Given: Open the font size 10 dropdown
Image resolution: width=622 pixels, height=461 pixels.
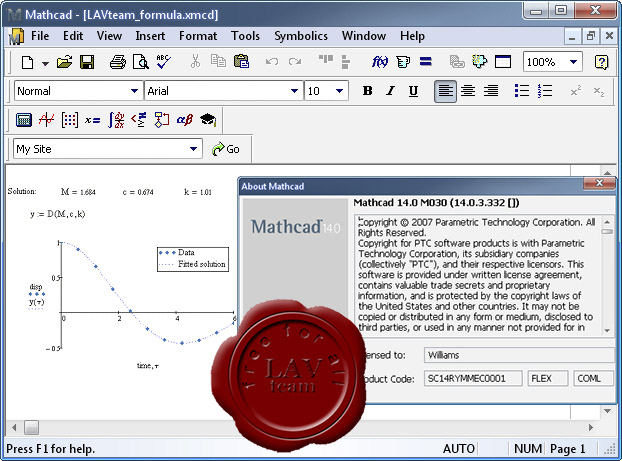Looking at the screenshot, I should point(339,91).
